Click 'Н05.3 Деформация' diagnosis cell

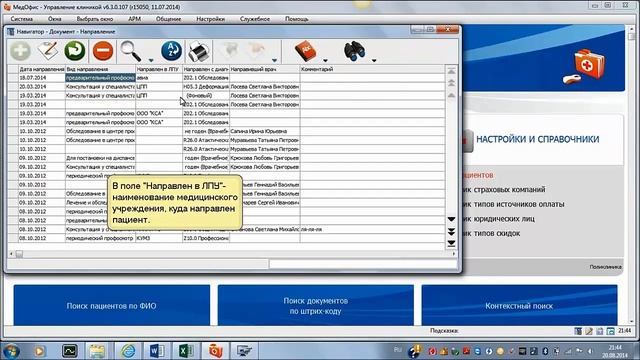point(206,87)
